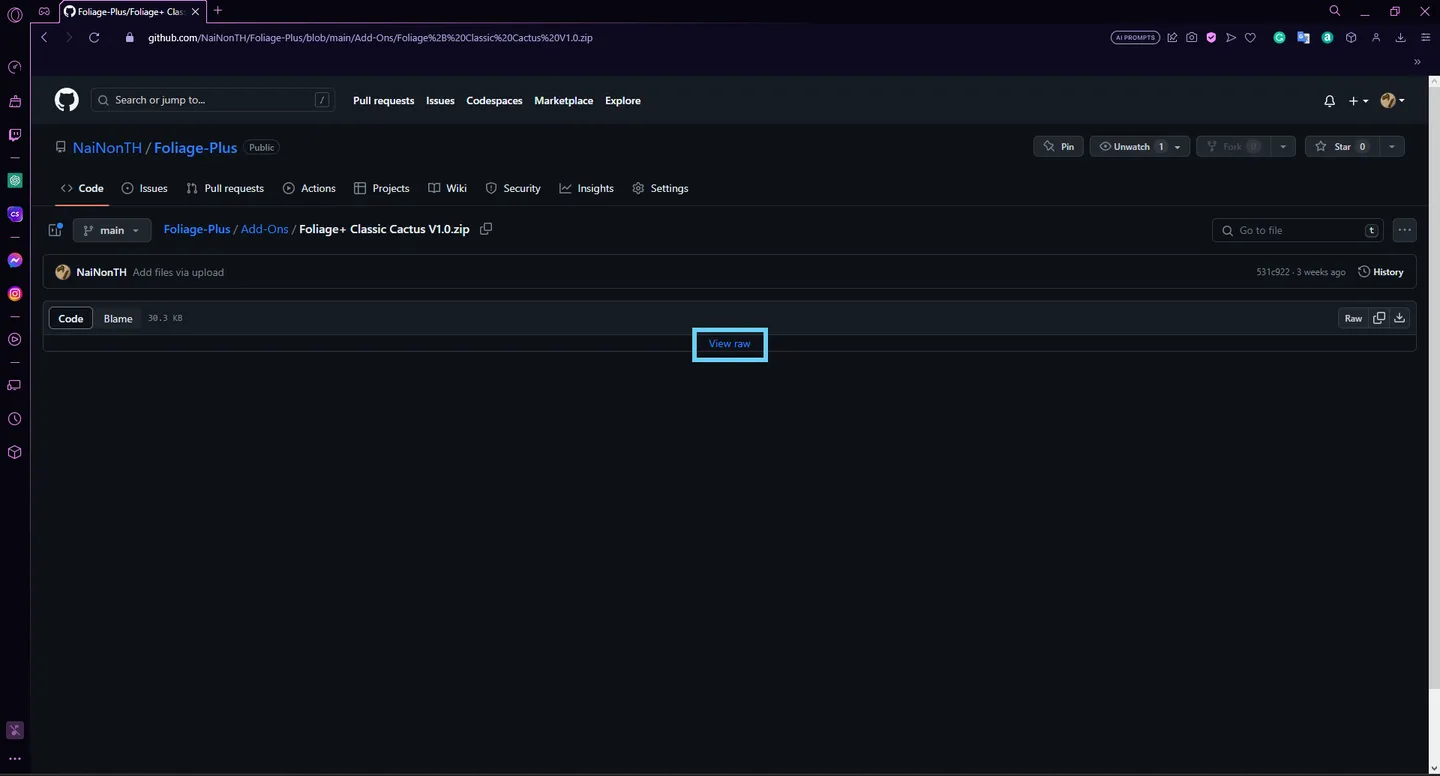Open the browser profile person icon
Viewport: 1440px width, 776px height.
coord(1376,38)
